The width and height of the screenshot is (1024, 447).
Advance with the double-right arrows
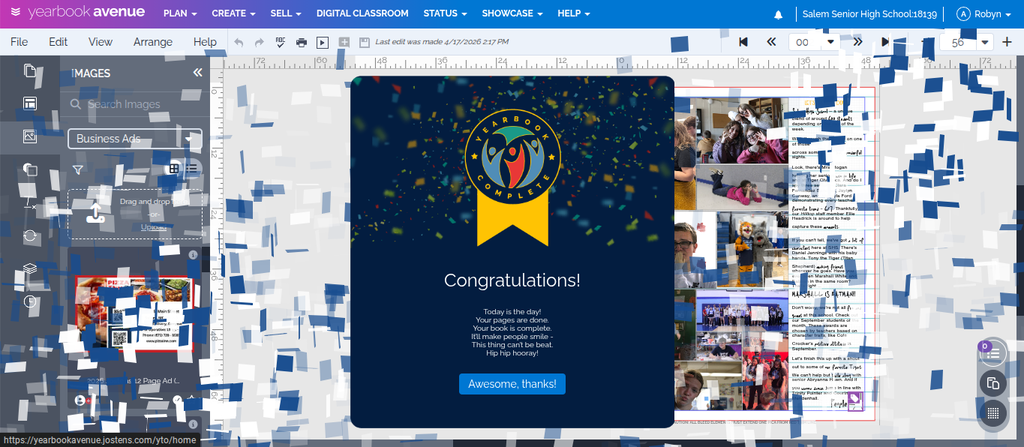857,42
